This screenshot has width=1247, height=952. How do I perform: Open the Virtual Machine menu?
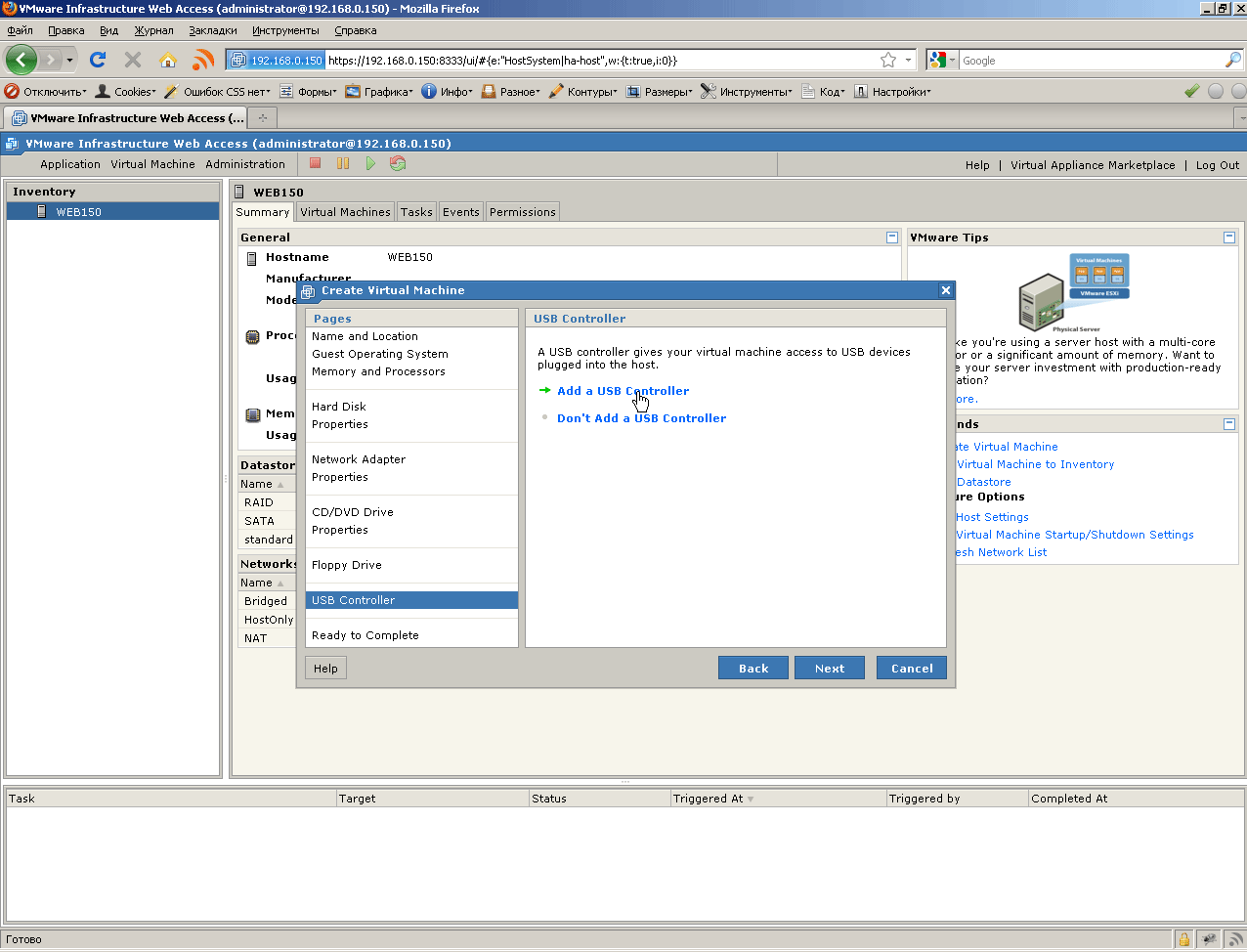tap(152, 164)
